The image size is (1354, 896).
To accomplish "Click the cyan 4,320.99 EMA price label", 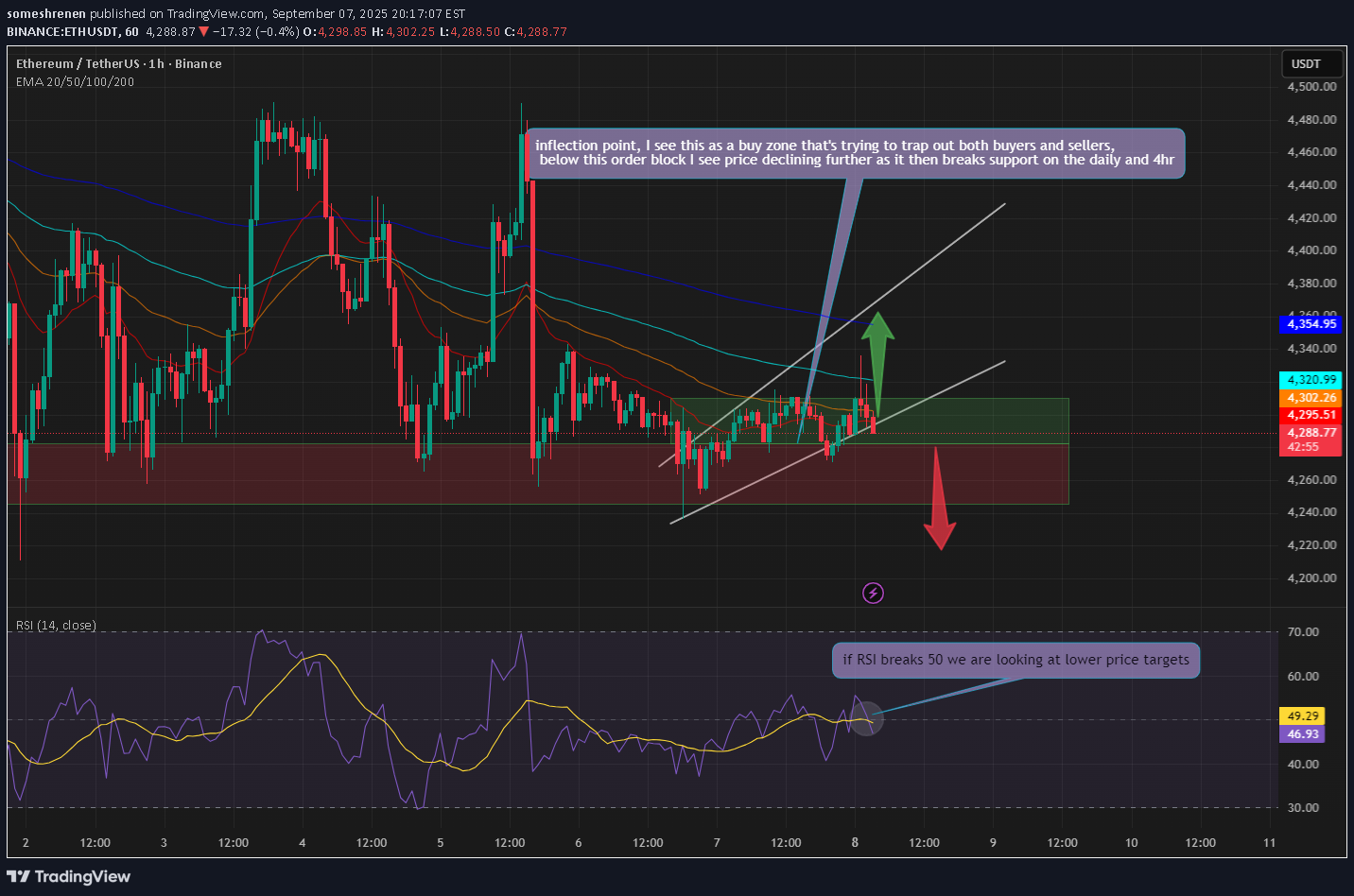I will tap(1311, 380).
